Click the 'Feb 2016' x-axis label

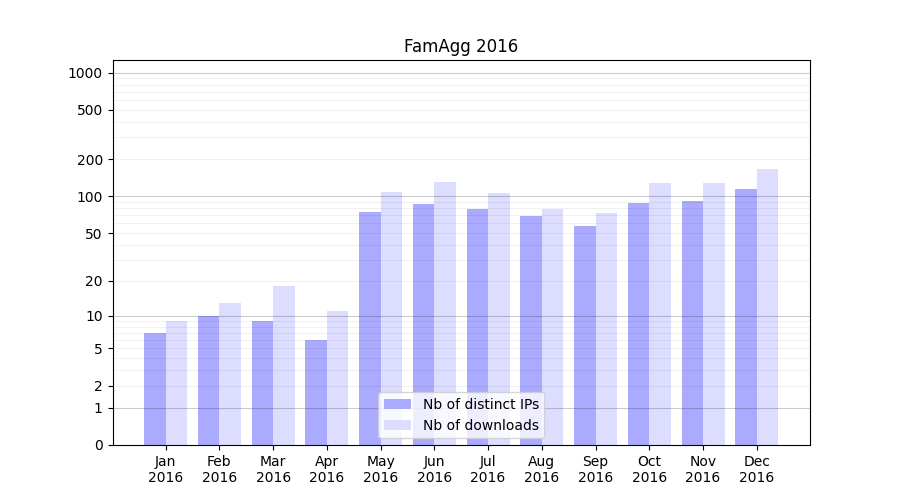point(219,469)
